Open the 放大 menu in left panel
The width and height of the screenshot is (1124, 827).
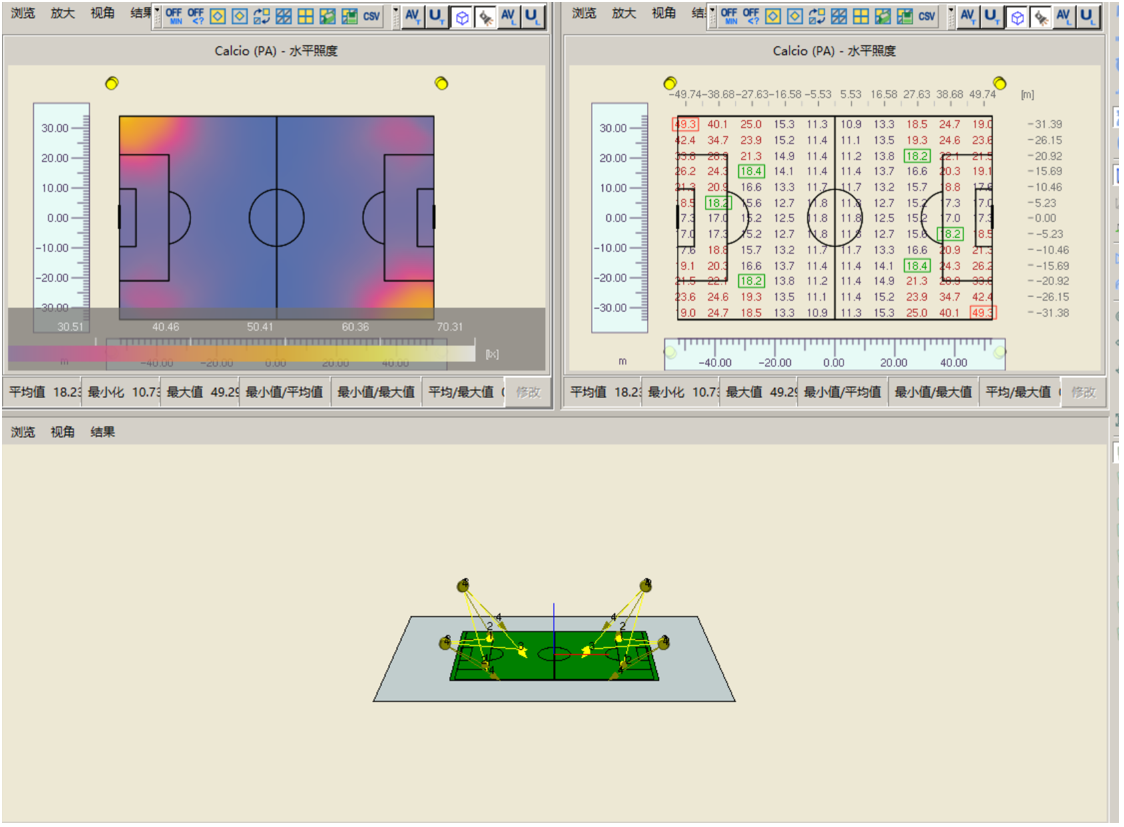coord(62,13)
